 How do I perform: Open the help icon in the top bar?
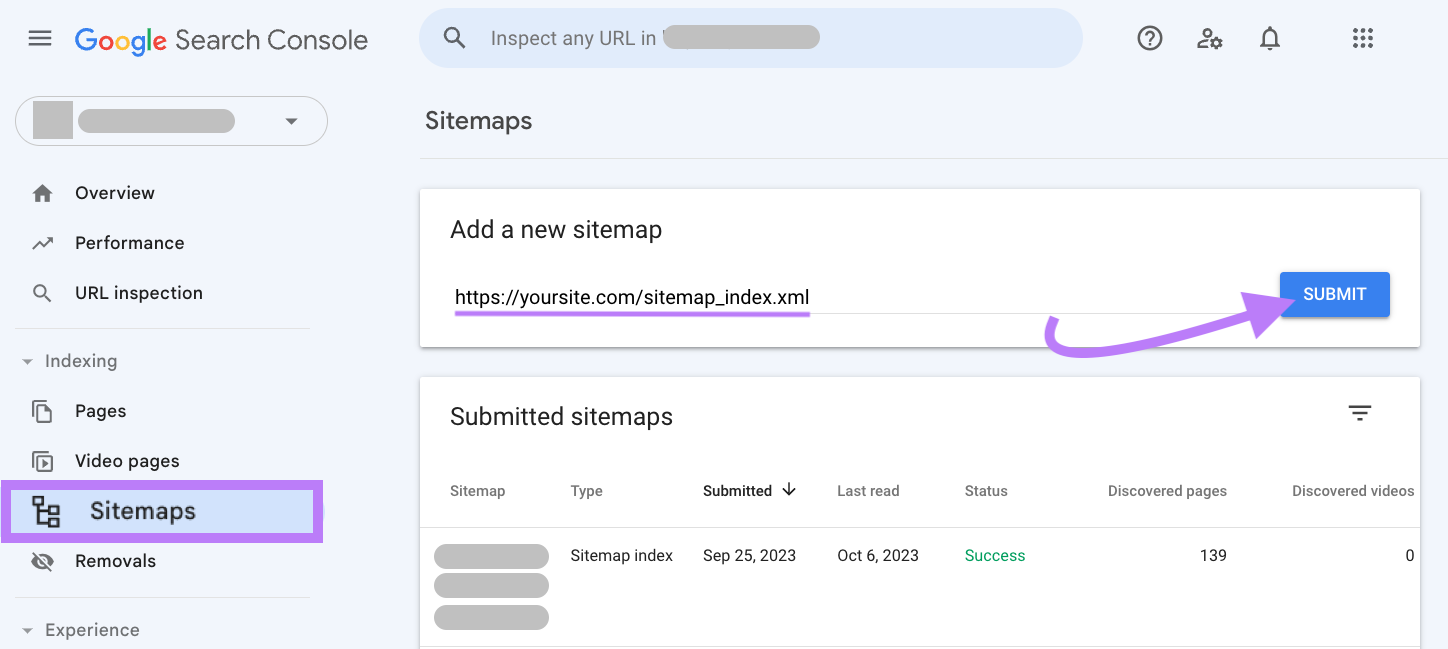[x=1149, y=38]
